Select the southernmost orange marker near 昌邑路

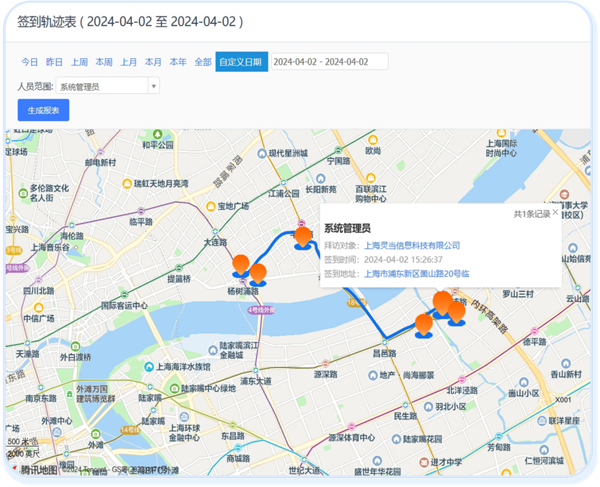(x=424, y=324)
